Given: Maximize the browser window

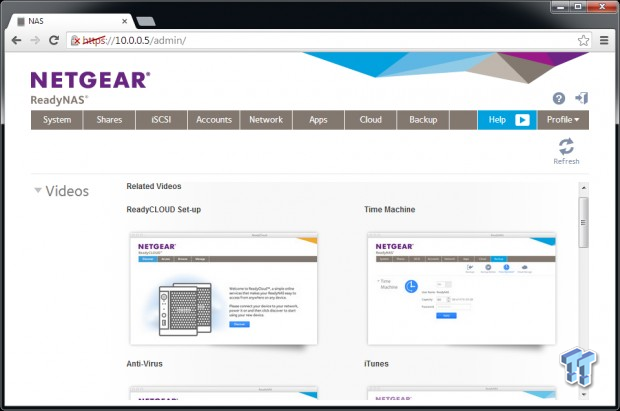Looking at the screenshot, I should tap(578, 7).
